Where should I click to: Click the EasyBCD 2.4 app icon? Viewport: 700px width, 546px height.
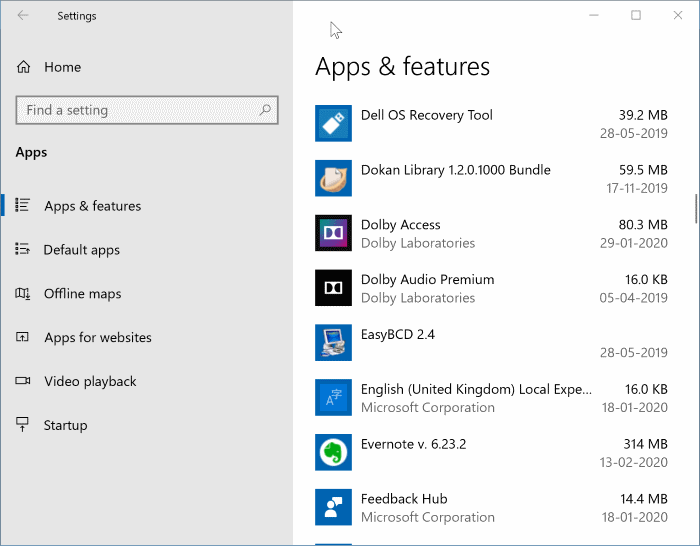(333, 342)
